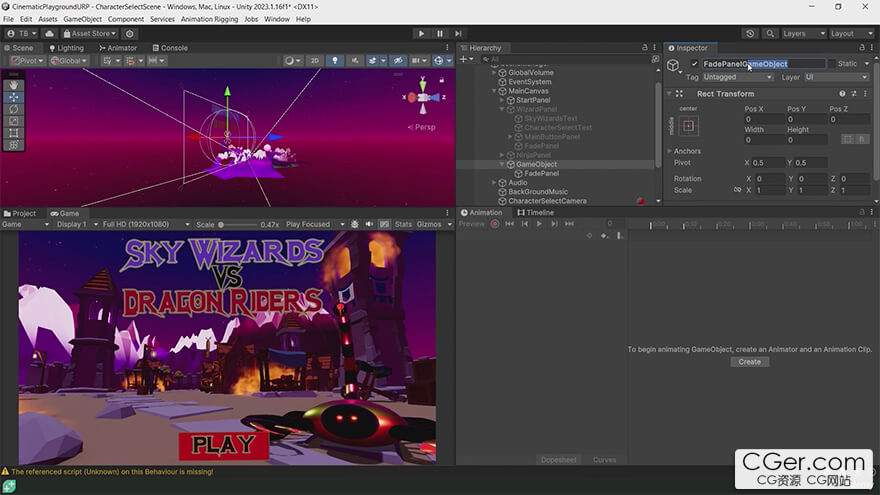Screen dimensions: 880x495
Task: Open the Layer dropdown showing UI
Action: pos(836,77)
